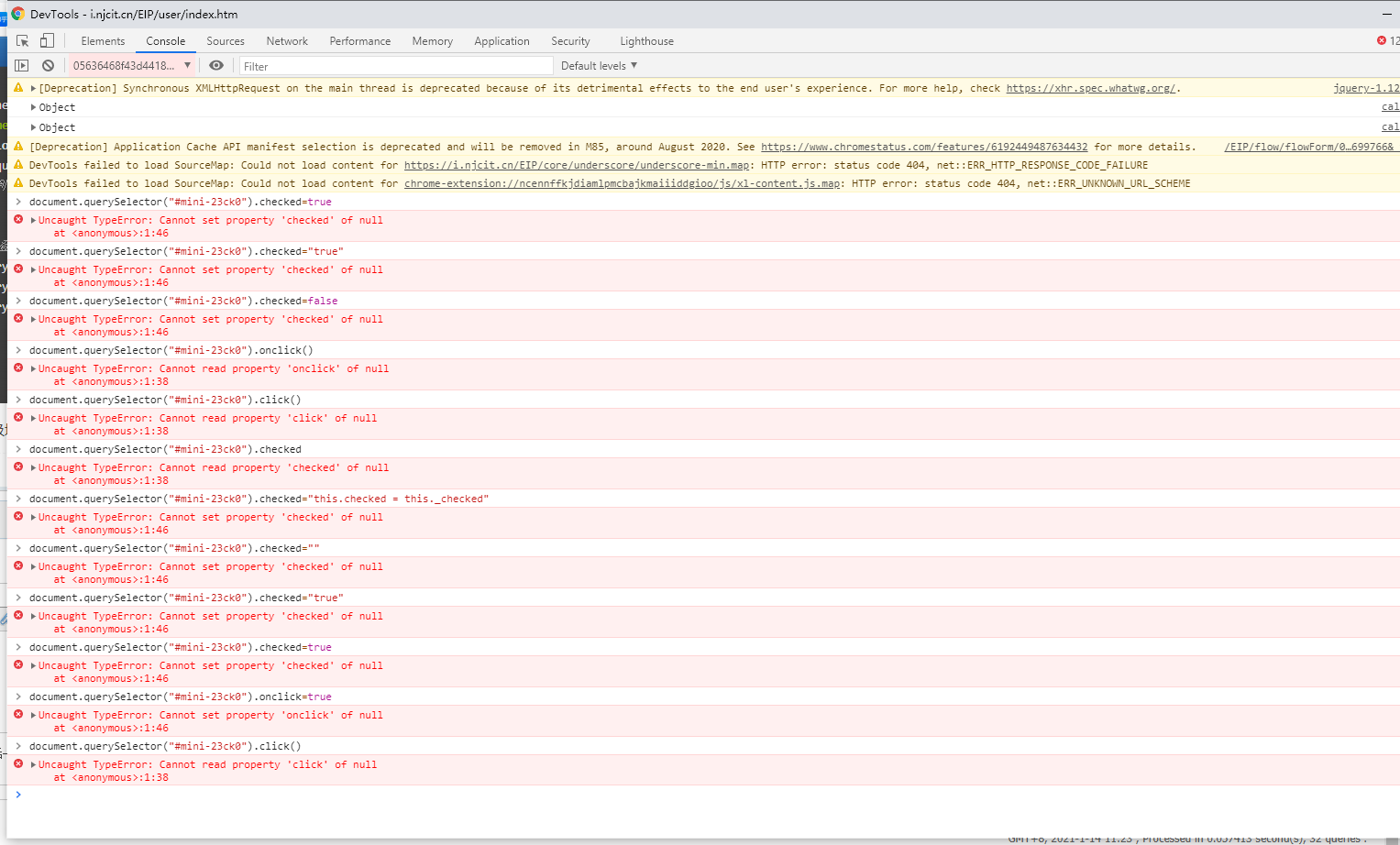Open the chrome-extension xl-content.js.map link
The image size is (1400, 845).
pos(623,183)
